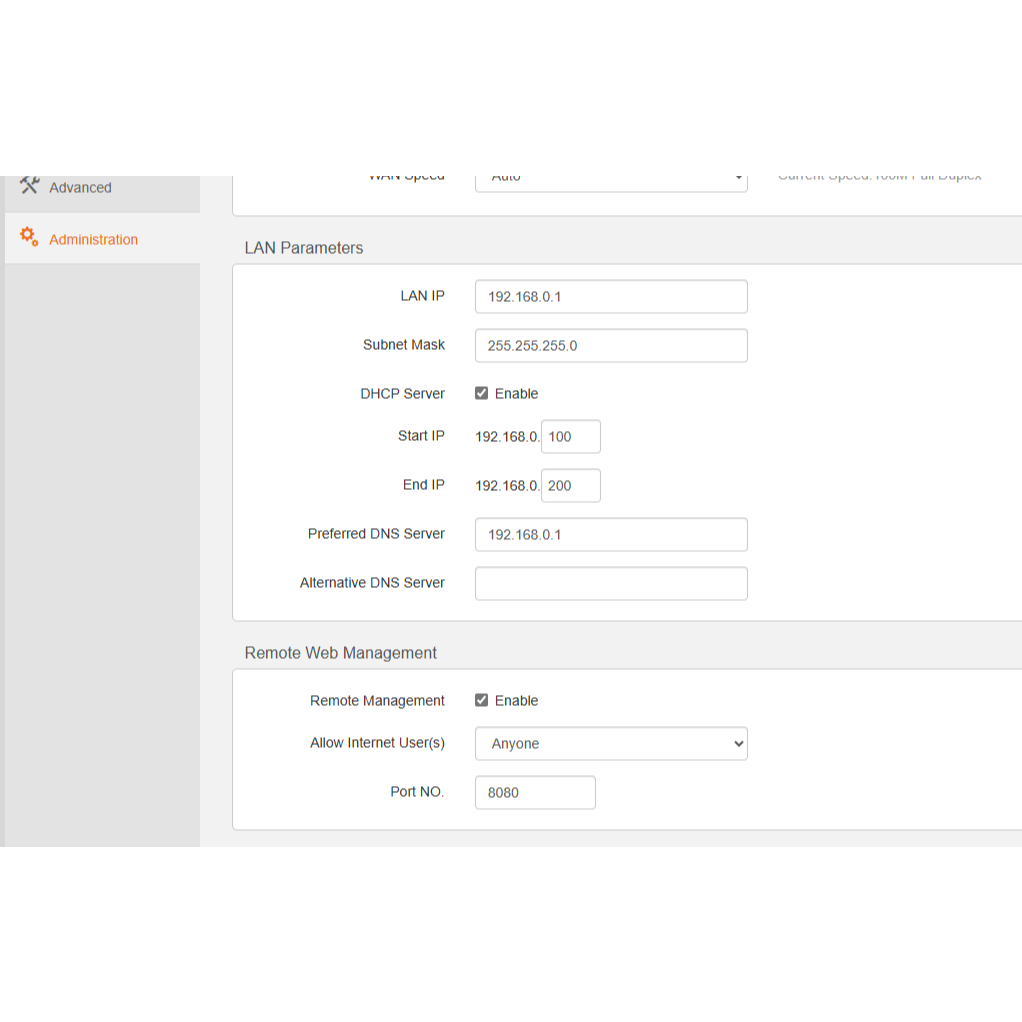Viewport: 1022px width, 1022px height.
Task: Click the Advanced wrench icon in sidebar
Action: [x=30, y=186]
